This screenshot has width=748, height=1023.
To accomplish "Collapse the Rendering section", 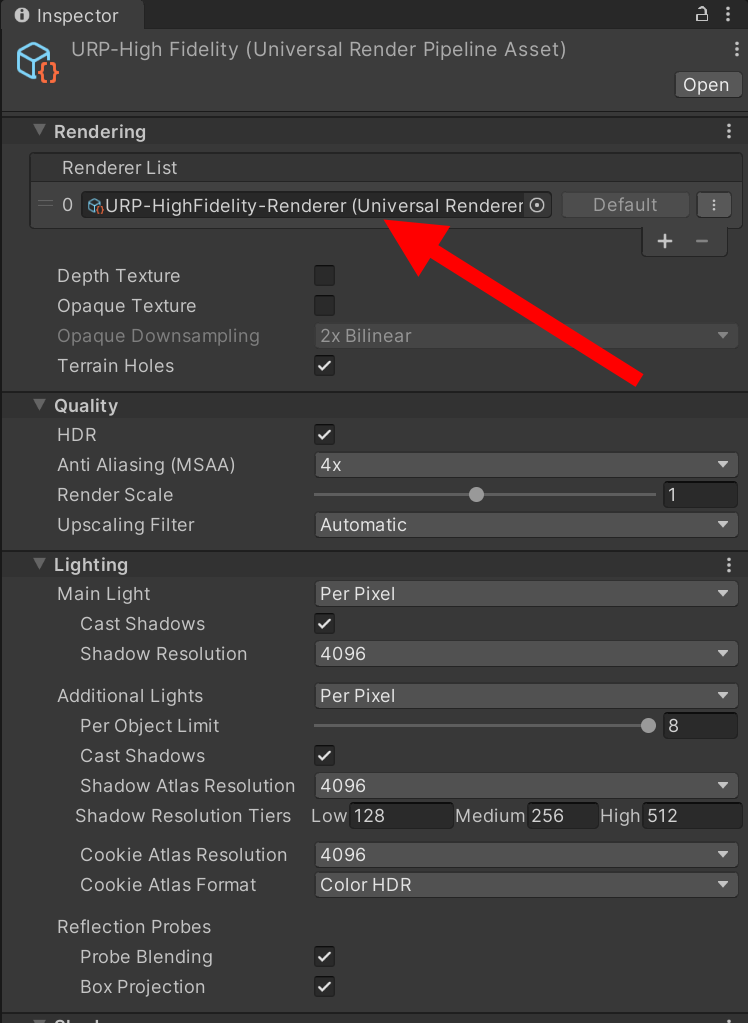I will point(39,130).
